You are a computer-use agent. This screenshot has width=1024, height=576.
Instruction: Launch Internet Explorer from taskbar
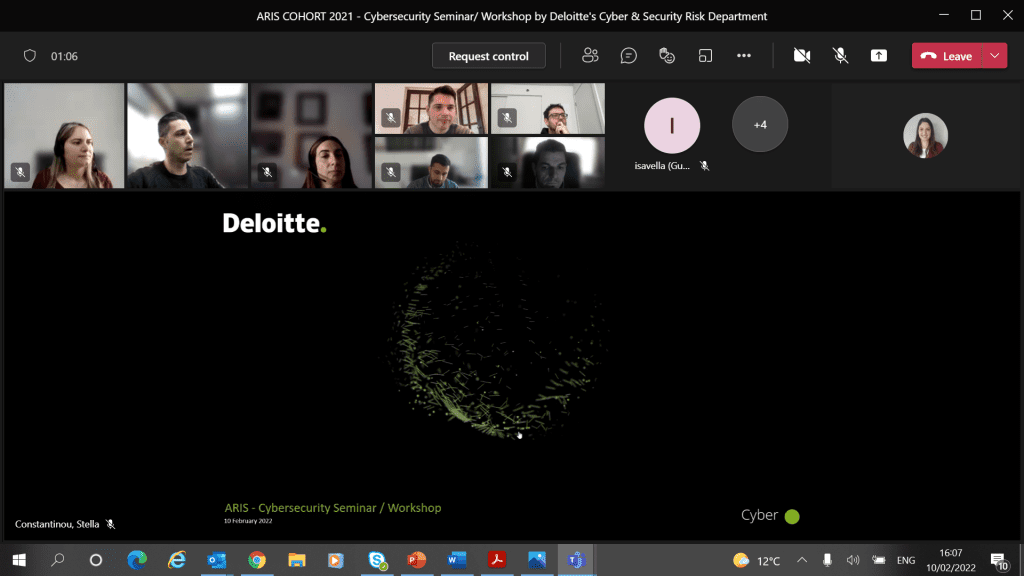177,560
